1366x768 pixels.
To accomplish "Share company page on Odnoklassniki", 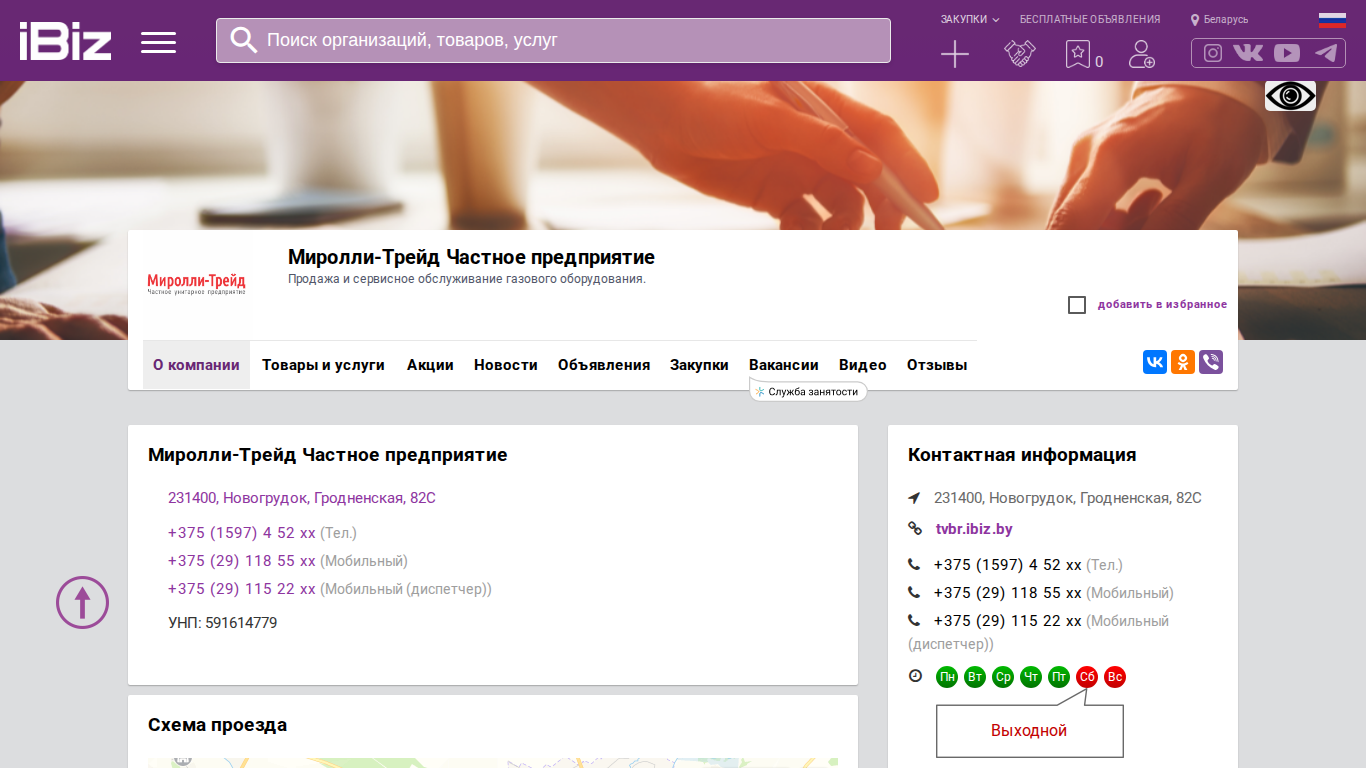I will (1183, 362).
